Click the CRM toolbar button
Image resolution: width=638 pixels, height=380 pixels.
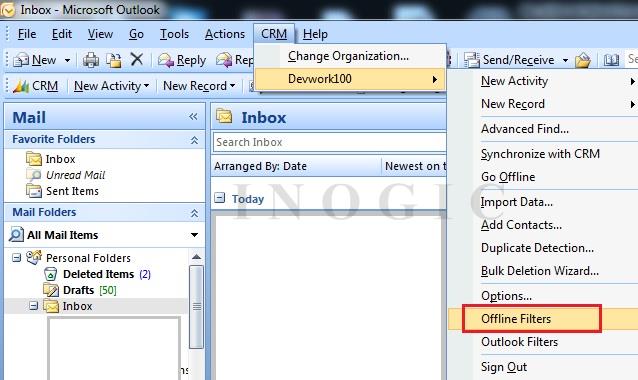[x=35, y=86]
